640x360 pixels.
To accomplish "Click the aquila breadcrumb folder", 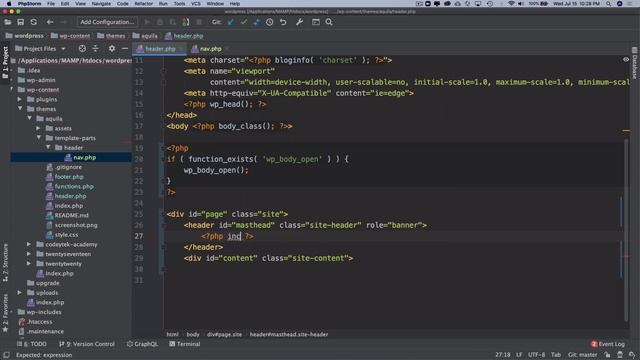I will (x=145, y=36).
